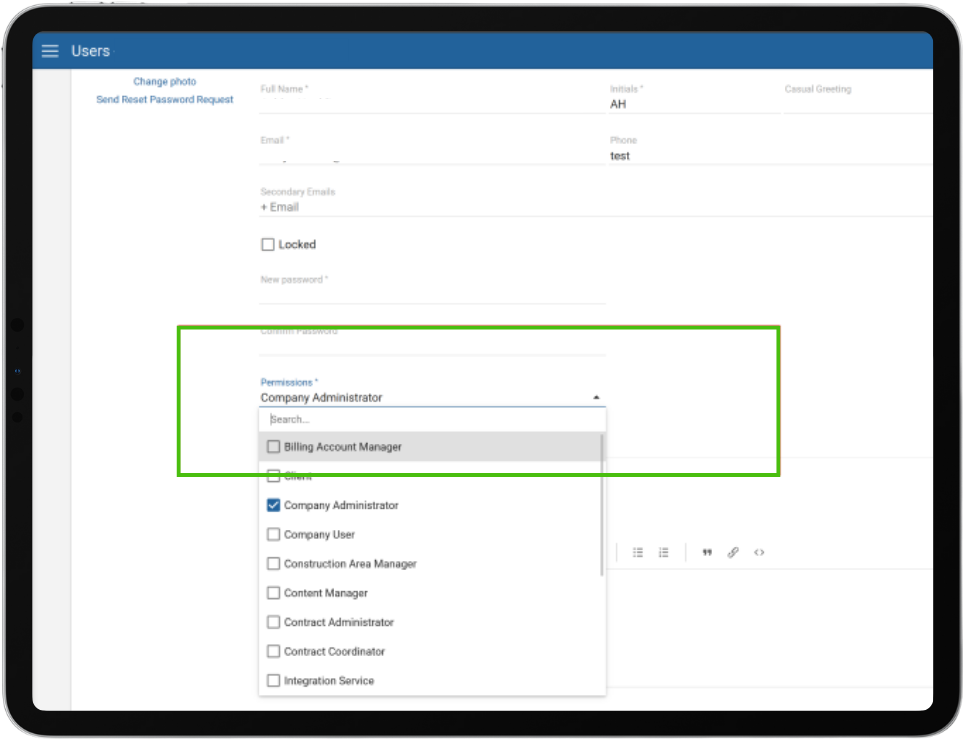Click the Change photo link
The image size is (966, 741).
[165, 82]
